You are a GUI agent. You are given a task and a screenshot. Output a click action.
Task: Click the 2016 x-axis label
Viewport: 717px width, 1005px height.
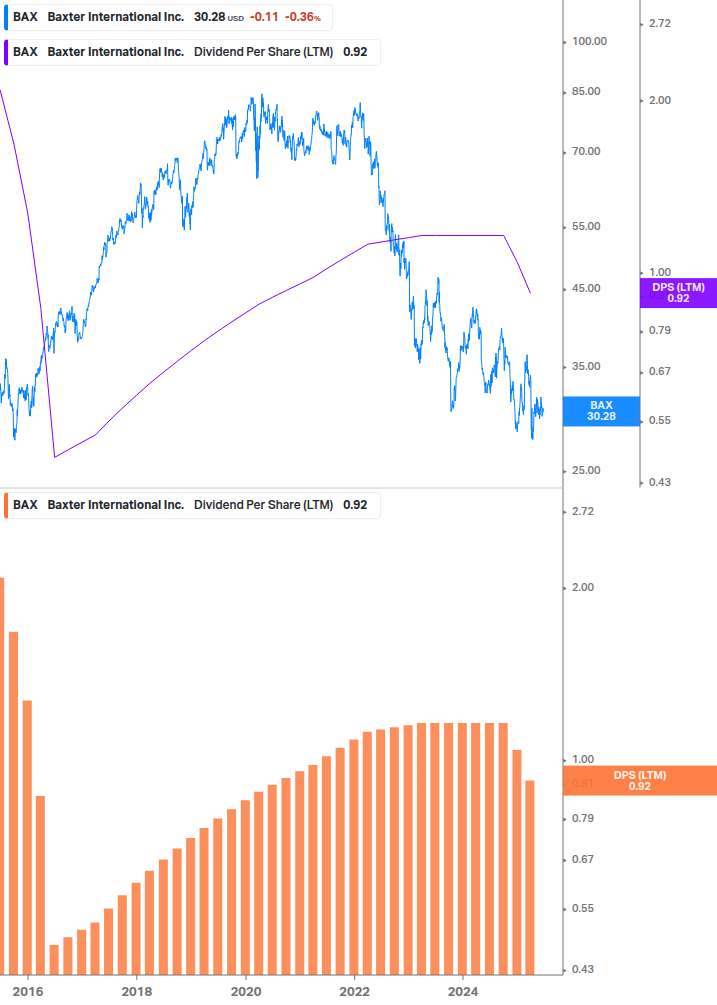28,992
